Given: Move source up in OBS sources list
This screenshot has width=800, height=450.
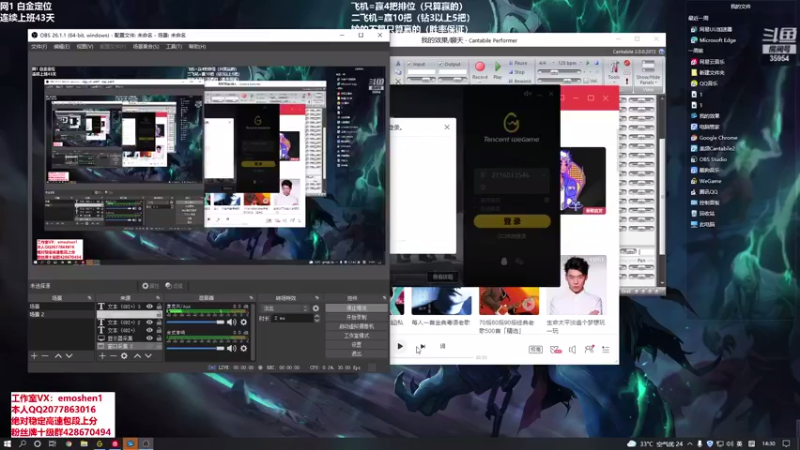Looking at the screenshot, I should coord(137,356).
